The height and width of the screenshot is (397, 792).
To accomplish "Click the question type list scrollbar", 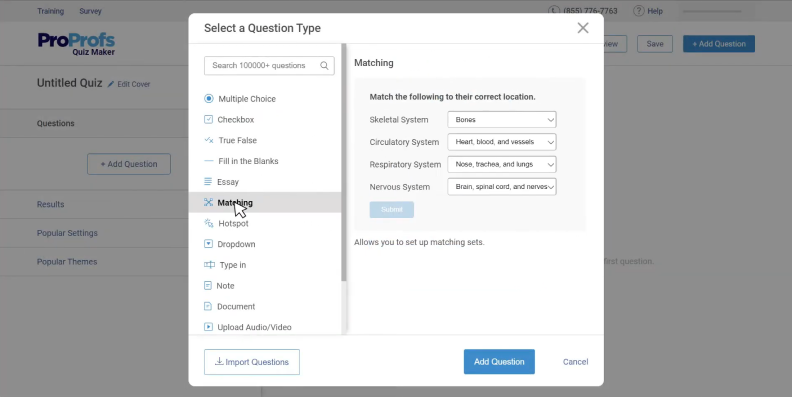I will pos(344,162).
